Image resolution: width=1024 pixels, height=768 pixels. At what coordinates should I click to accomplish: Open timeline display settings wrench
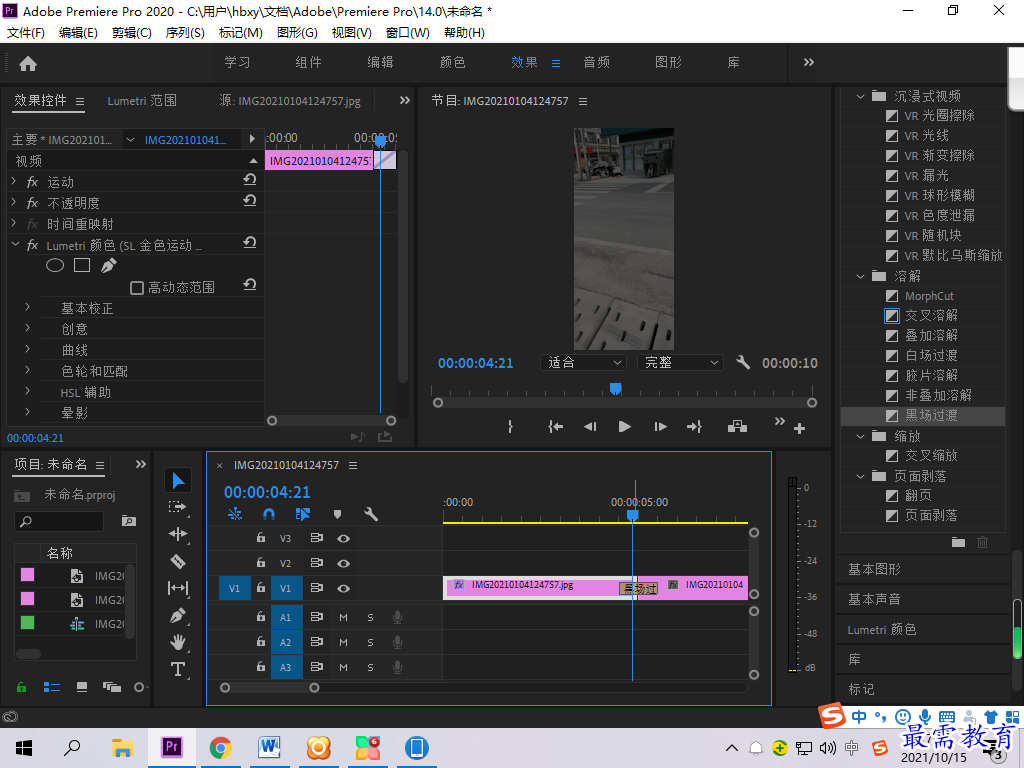point(371,515)
